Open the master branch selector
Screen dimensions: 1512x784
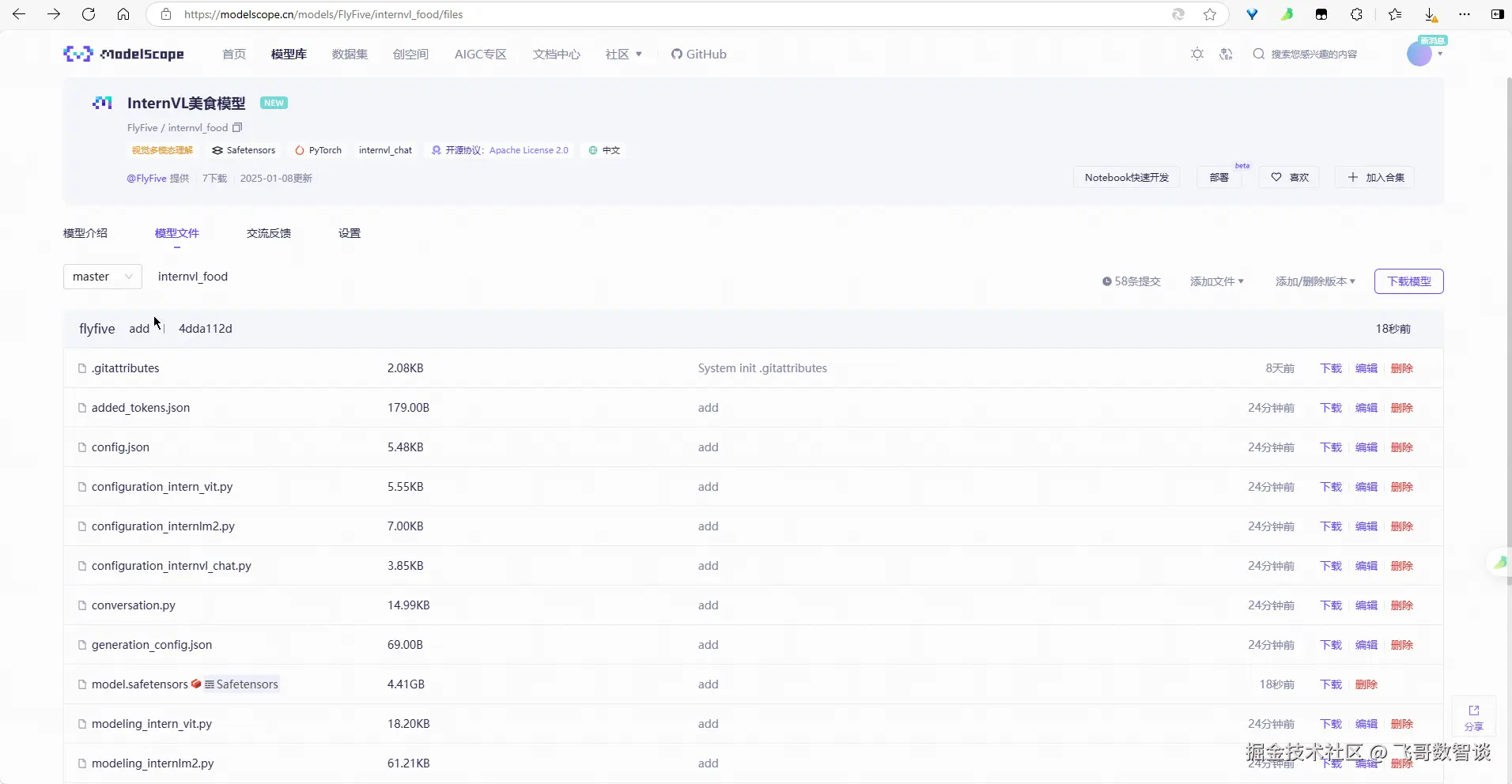point(103,277)
